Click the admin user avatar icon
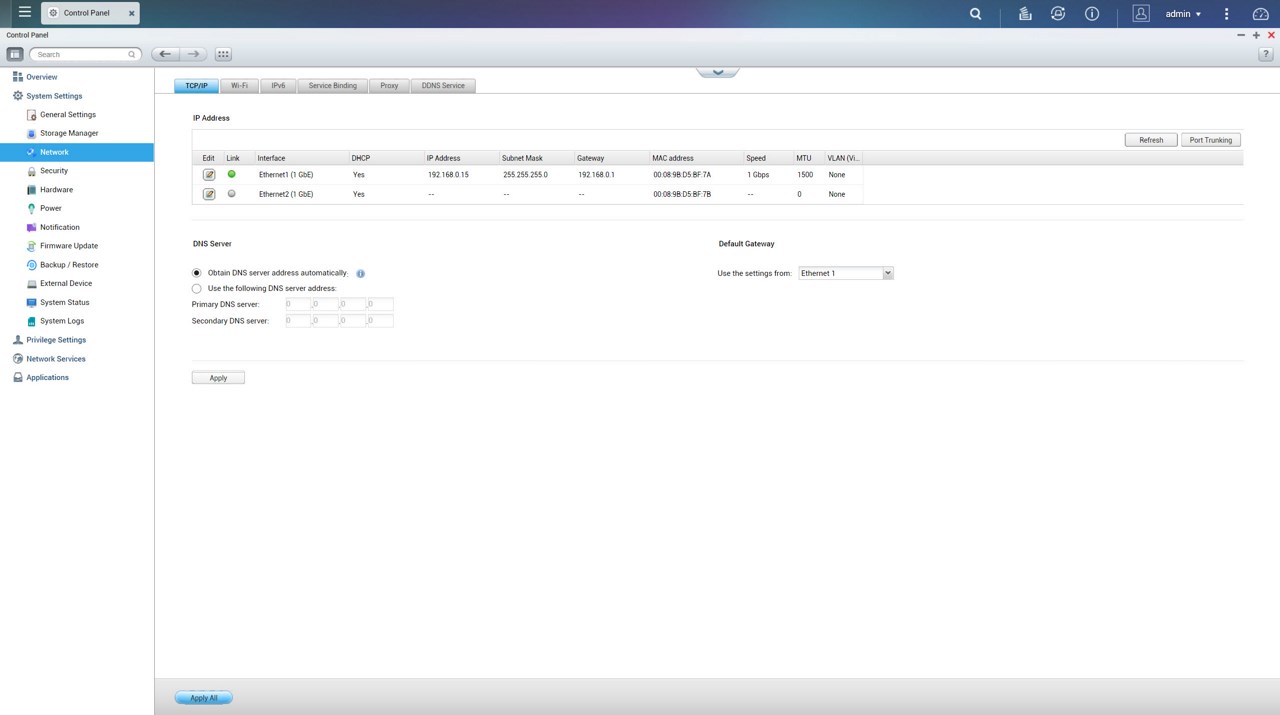 [x=1141, y=14]
